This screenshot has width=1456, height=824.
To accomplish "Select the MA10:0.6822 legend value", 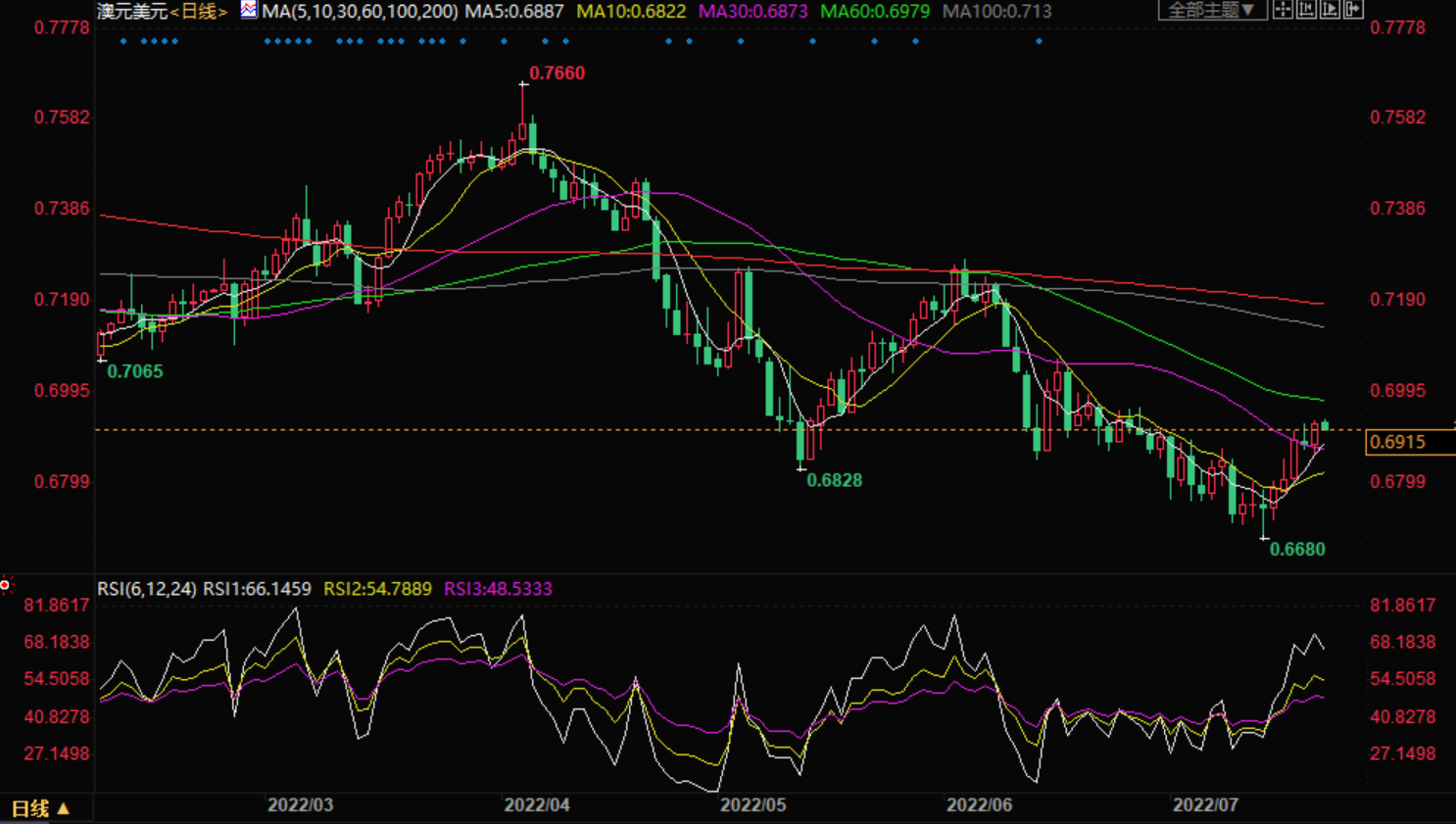I will pos(631,12).
